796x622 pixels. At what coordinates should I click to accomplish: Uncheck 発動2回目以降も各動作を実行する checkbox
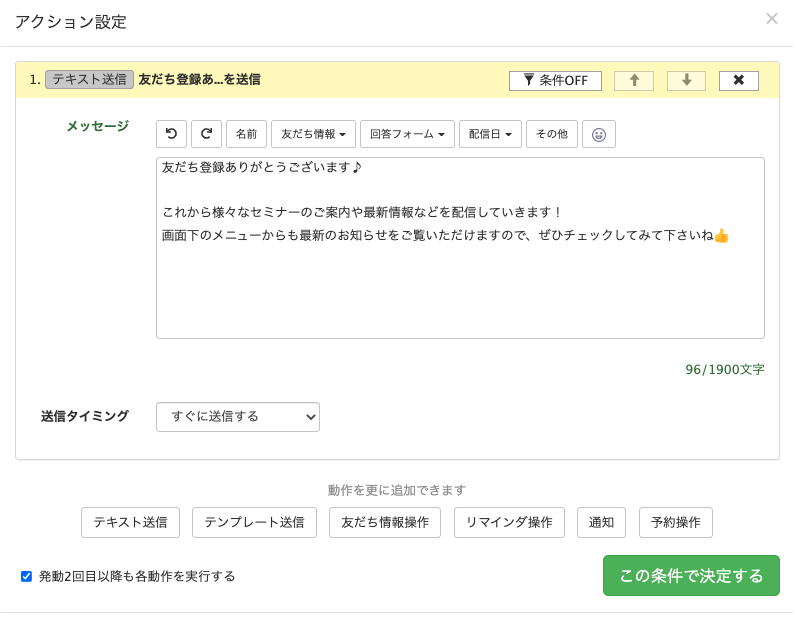(x=26, y=576)
